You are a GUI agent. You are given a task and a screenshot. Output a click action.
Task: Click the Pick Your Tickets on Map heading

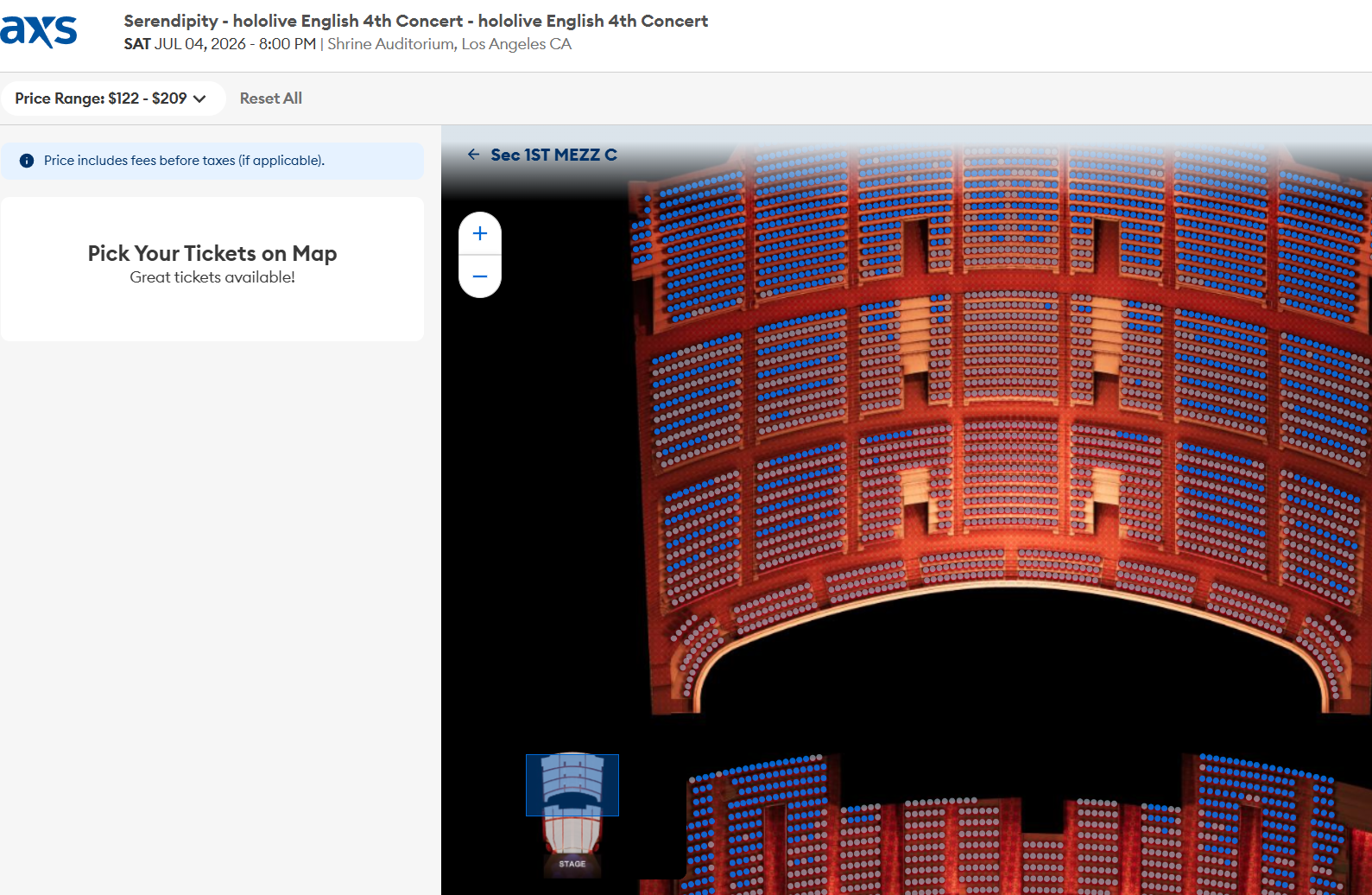[x=212, y=253]
